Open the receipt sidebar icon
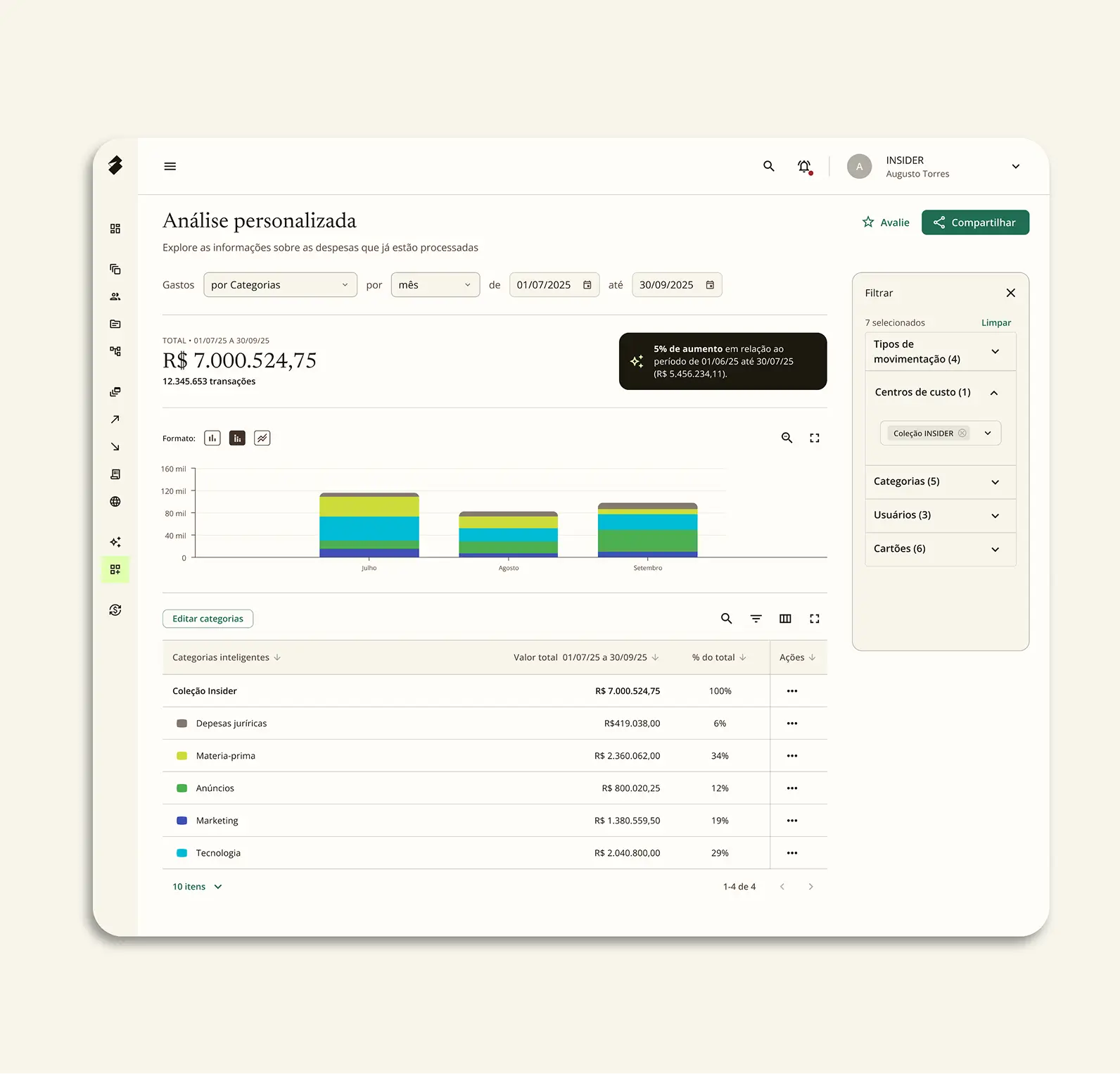The width and height of the screenshot is (1120, 1074). pos(115,474)
